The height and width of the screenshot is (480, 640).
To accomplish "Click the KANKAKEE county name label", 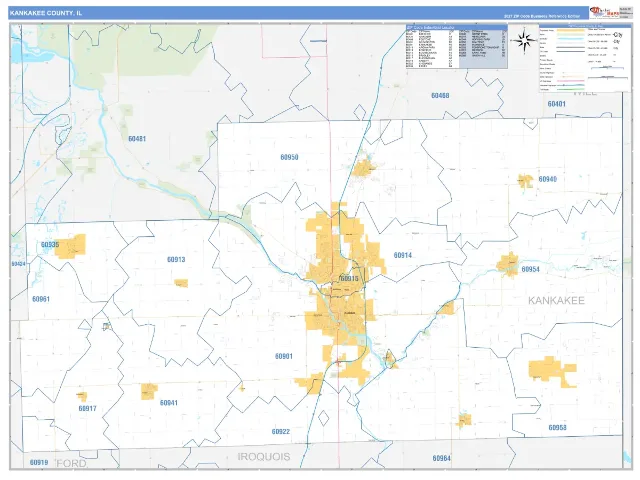I will 556,301.
